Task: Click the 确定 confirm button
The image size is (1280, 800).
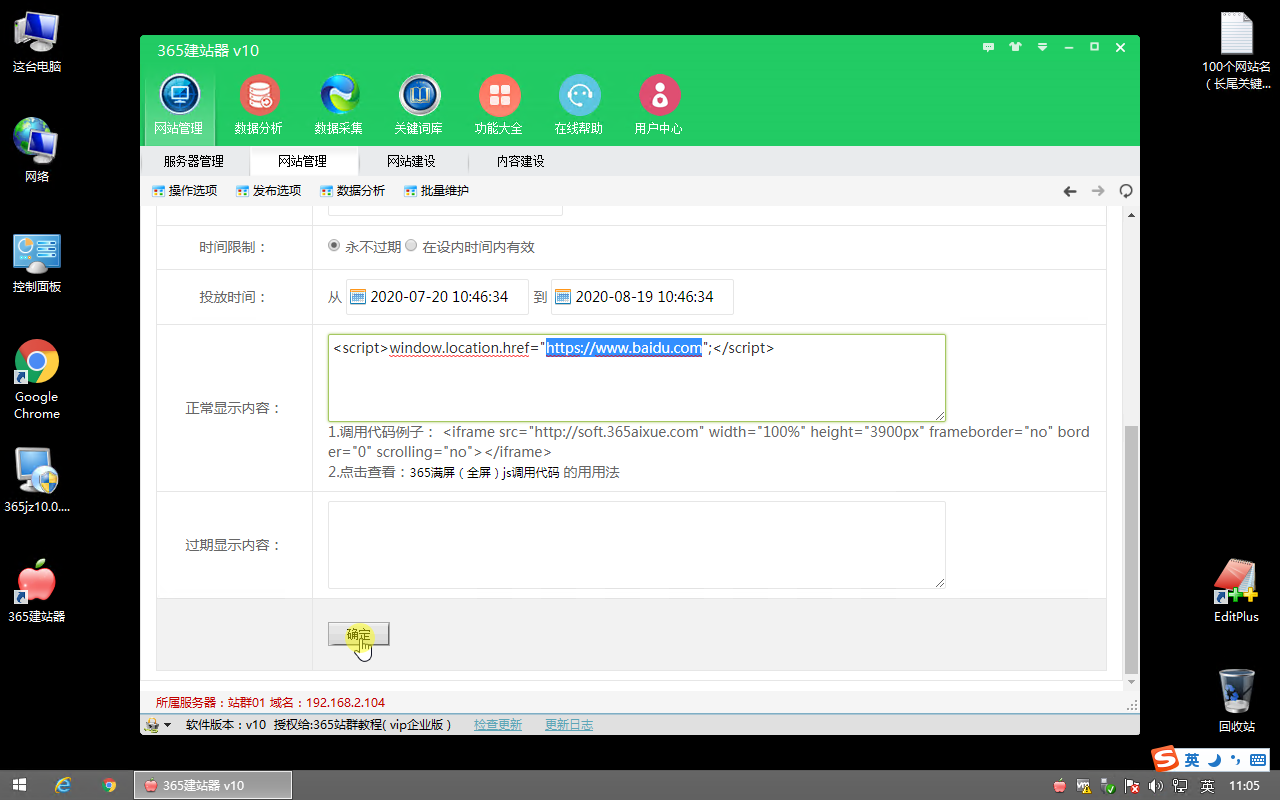Action: 359,634
